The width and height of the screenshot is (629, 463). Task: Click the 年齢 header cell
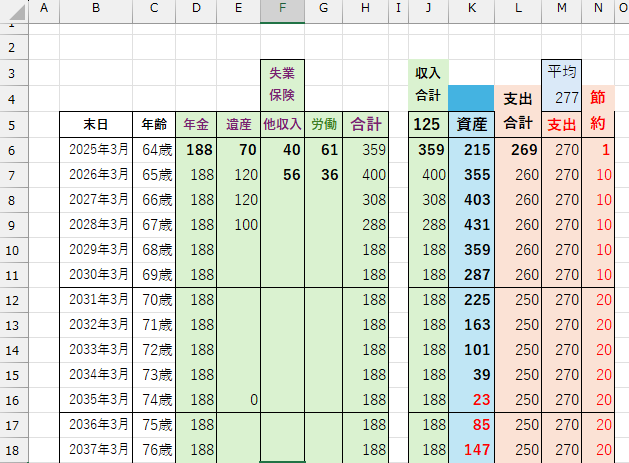[154, 125]
